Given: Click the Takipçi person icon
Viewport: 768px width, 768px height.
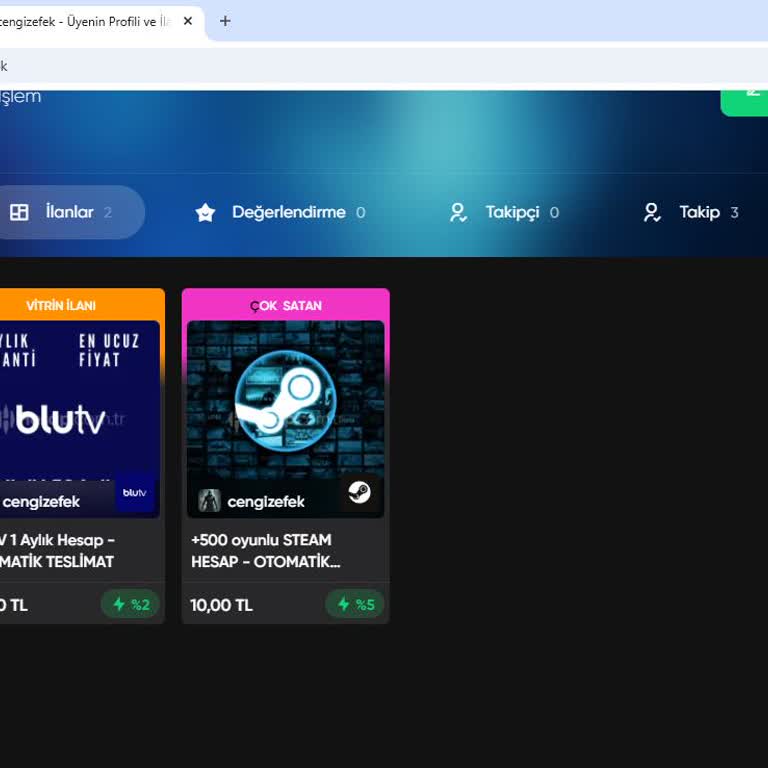Looking at the screenshot, I should tap(458, 212).
